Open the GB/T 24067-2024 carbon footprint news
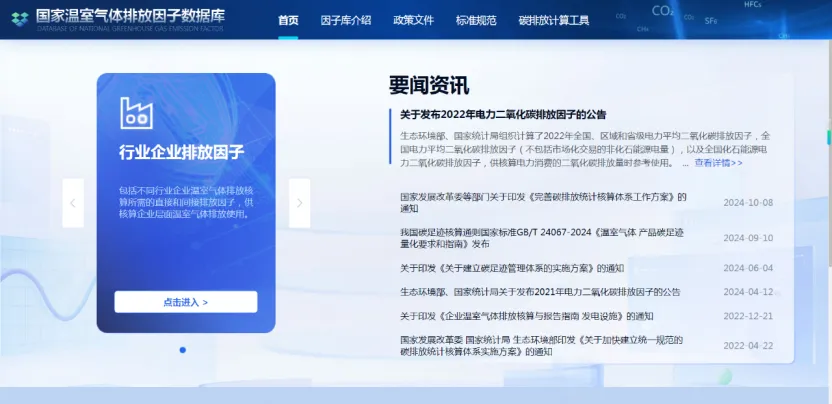This screenshot has height=404, width=832. [543, 237]
